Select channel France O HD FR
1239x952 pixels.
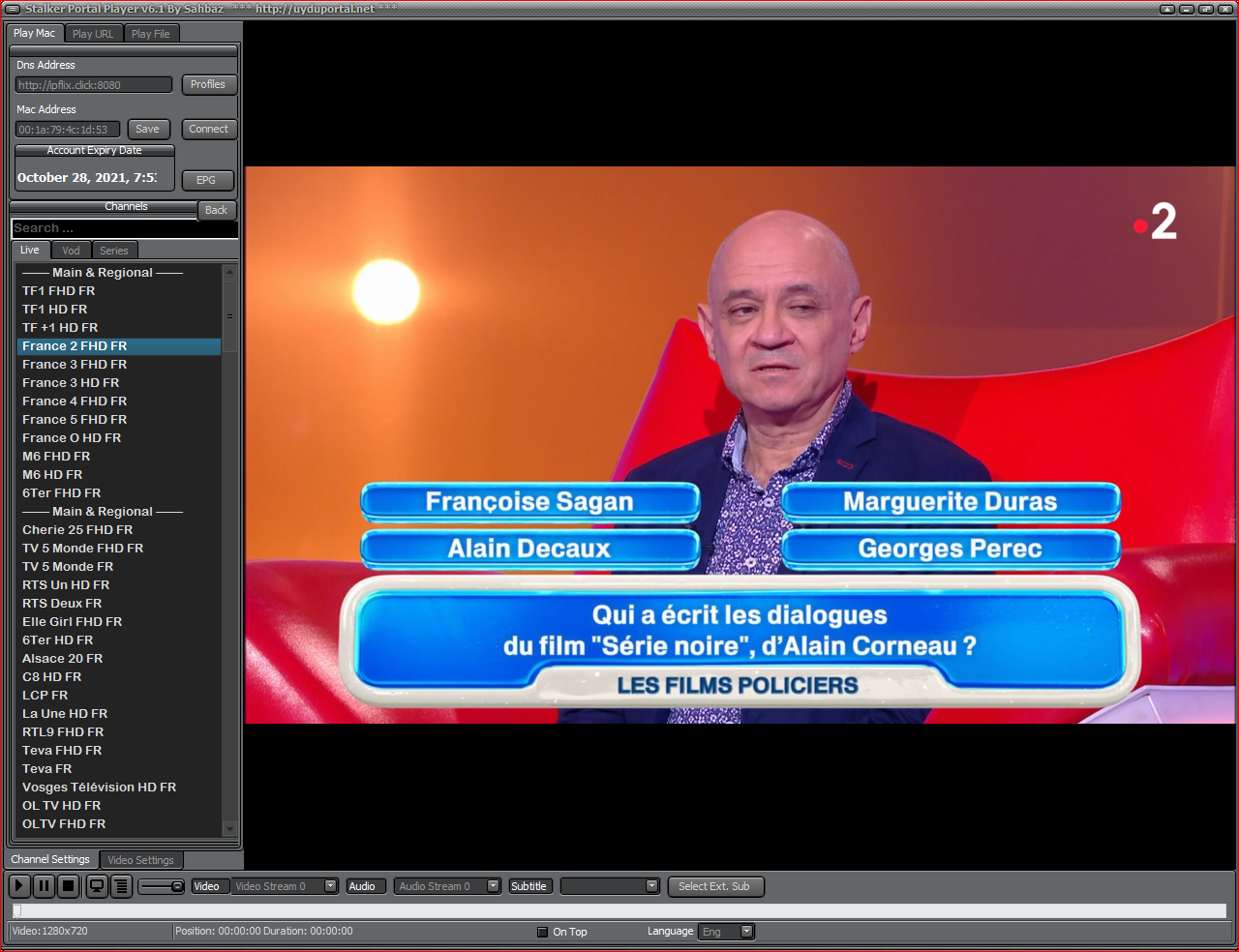click(120, 438)
